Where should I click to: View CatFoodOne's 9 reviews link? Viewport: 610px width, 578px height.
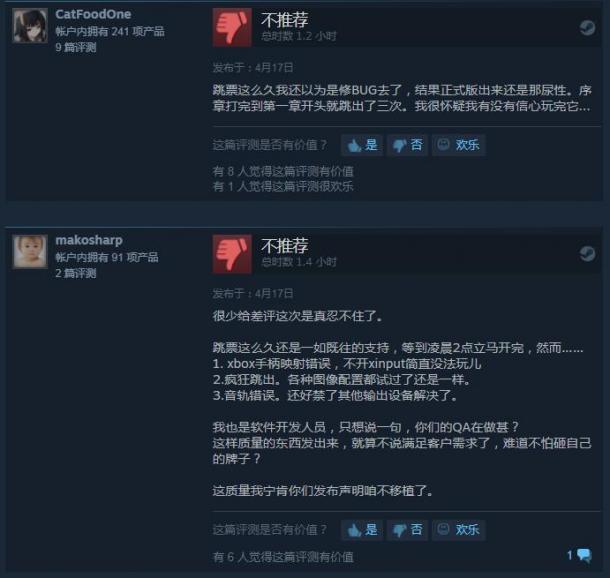[x=75, y=47]
